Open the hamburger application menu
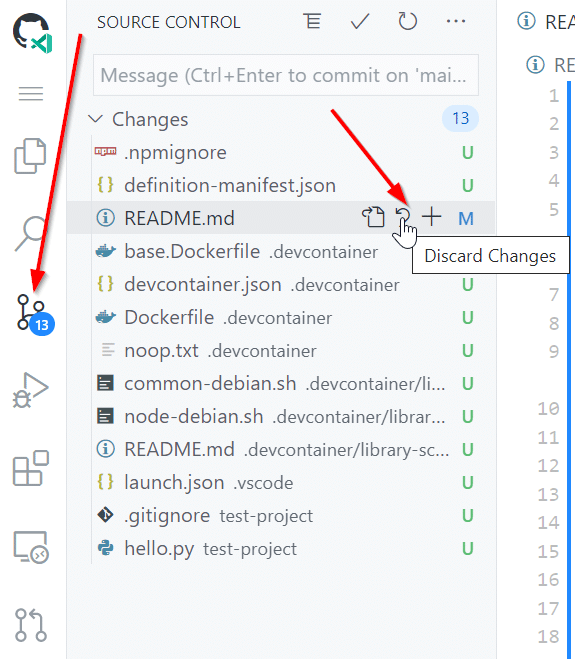The width and height of the screenshot is (575, 659). (31, 93)
